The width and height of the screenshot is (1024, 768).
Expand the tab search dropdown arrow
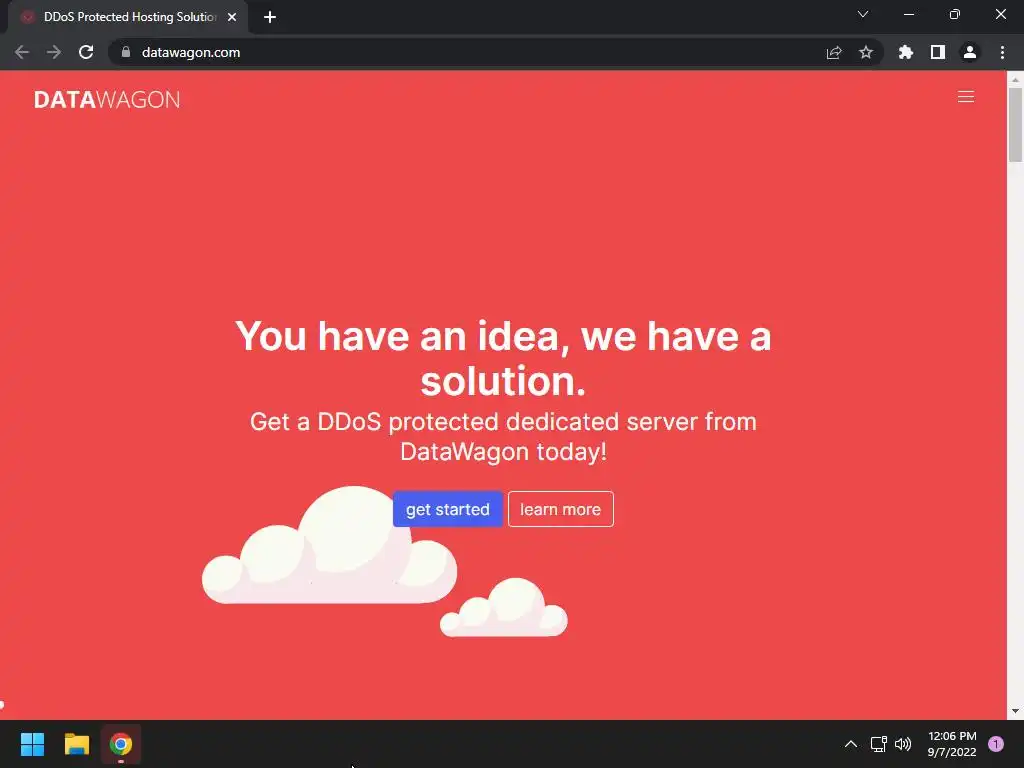863,14
